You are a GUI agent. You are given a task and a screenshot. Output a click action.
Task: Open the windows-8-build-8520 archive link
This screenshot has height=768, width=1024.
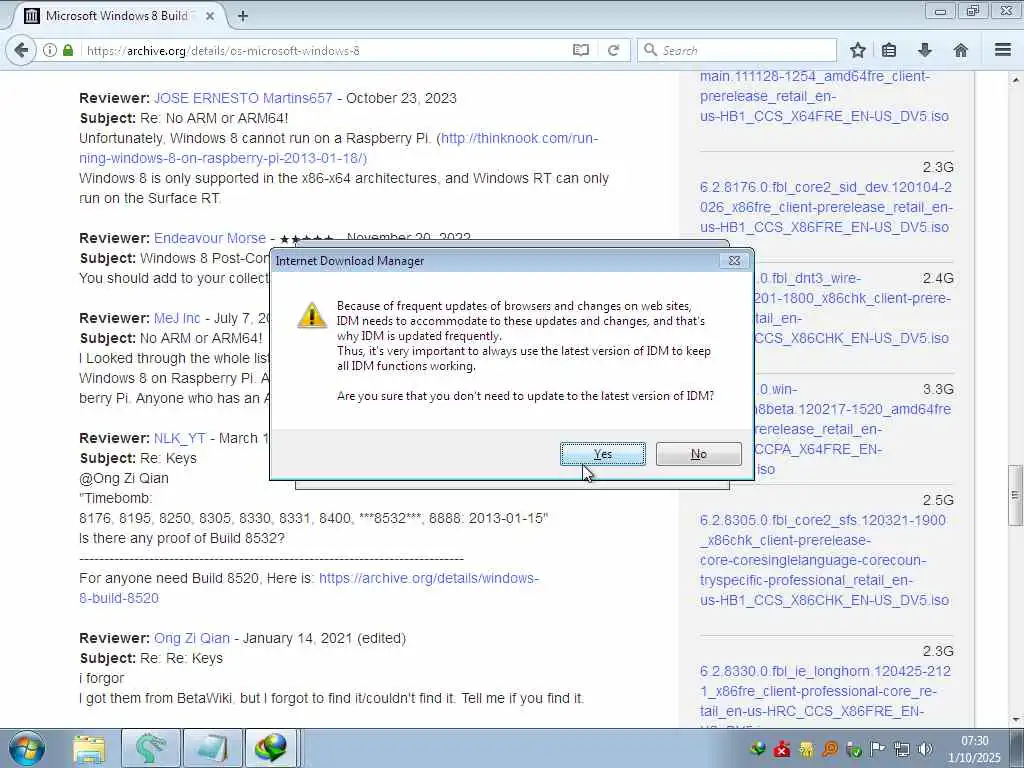point(309,588)
